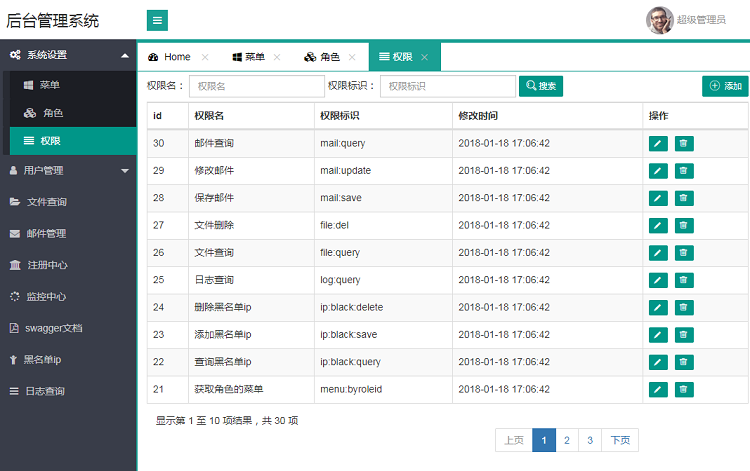Image resolution: width=750 pixels, height=471 pixels.
Task: Sort by 修改时间 column header
Action: (548, 116)
